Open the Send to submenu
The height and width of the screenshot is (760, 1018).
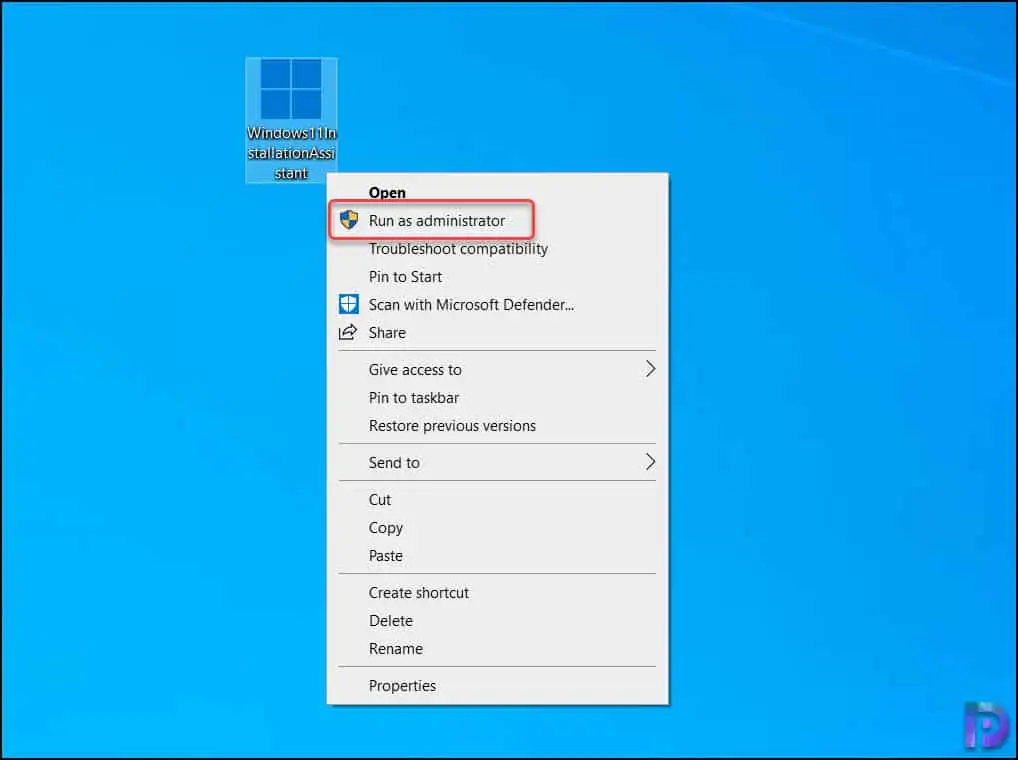pyautogui.click(x=497, y=462)
